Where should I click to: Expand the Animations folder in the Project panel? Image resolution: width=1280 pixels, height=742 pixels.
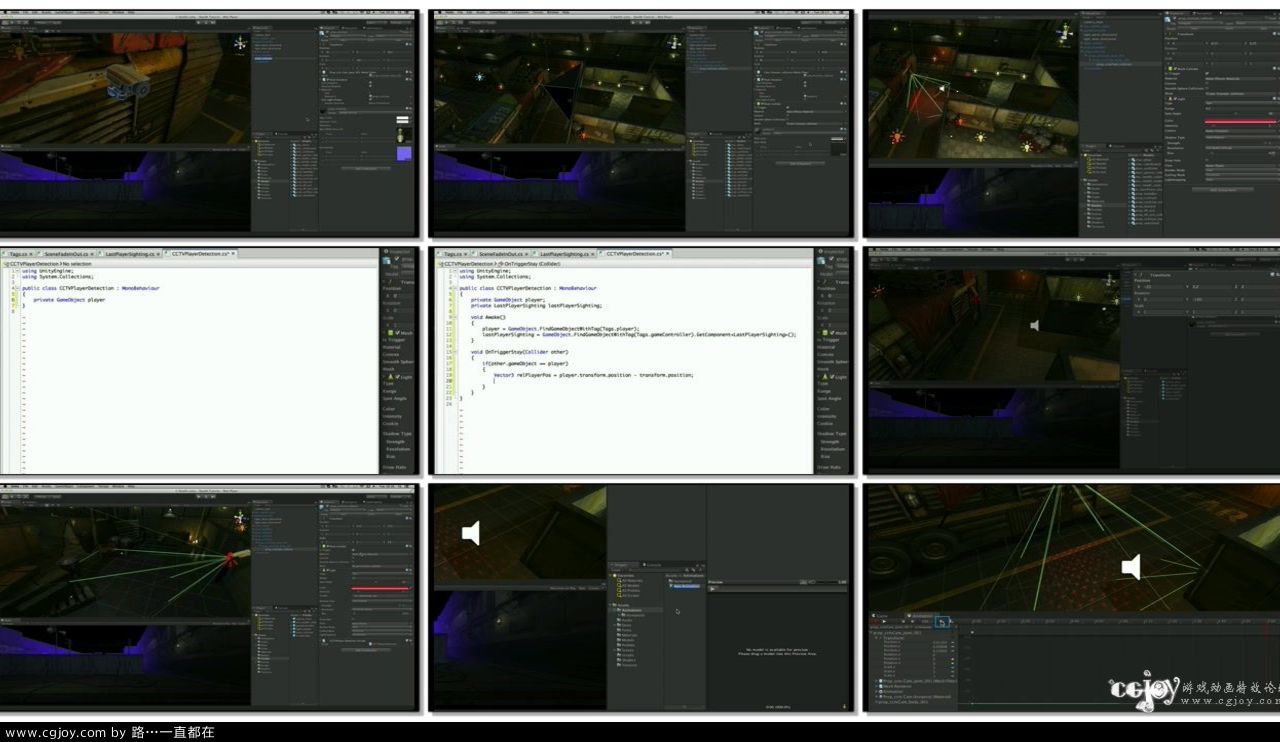coord(615,610)
